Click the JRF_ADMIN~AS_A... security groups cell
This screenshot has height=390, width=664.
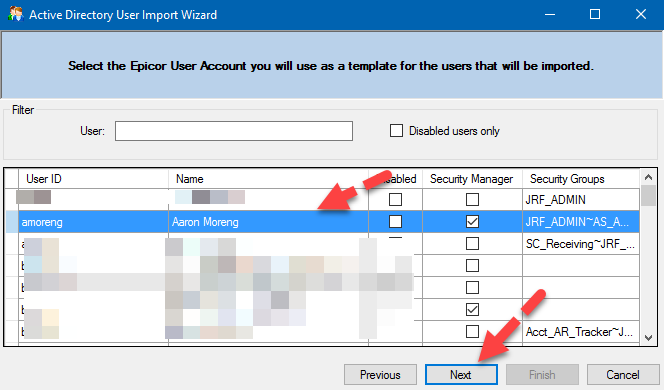pyautogui.click(x=581, y=221)
